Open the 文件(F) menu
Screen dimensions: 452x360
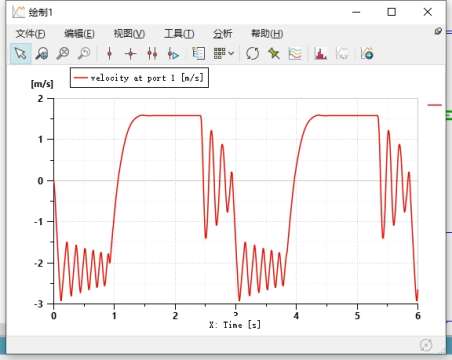30,34
